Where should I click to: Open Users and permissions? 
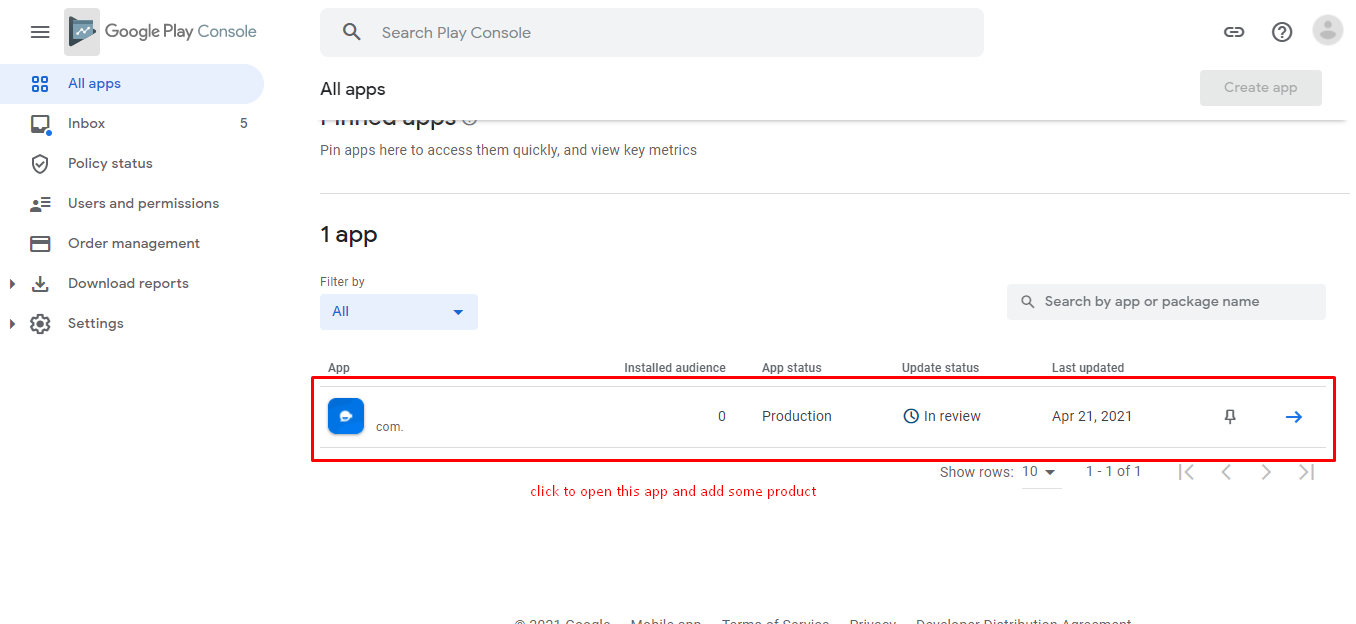point(143,204)
